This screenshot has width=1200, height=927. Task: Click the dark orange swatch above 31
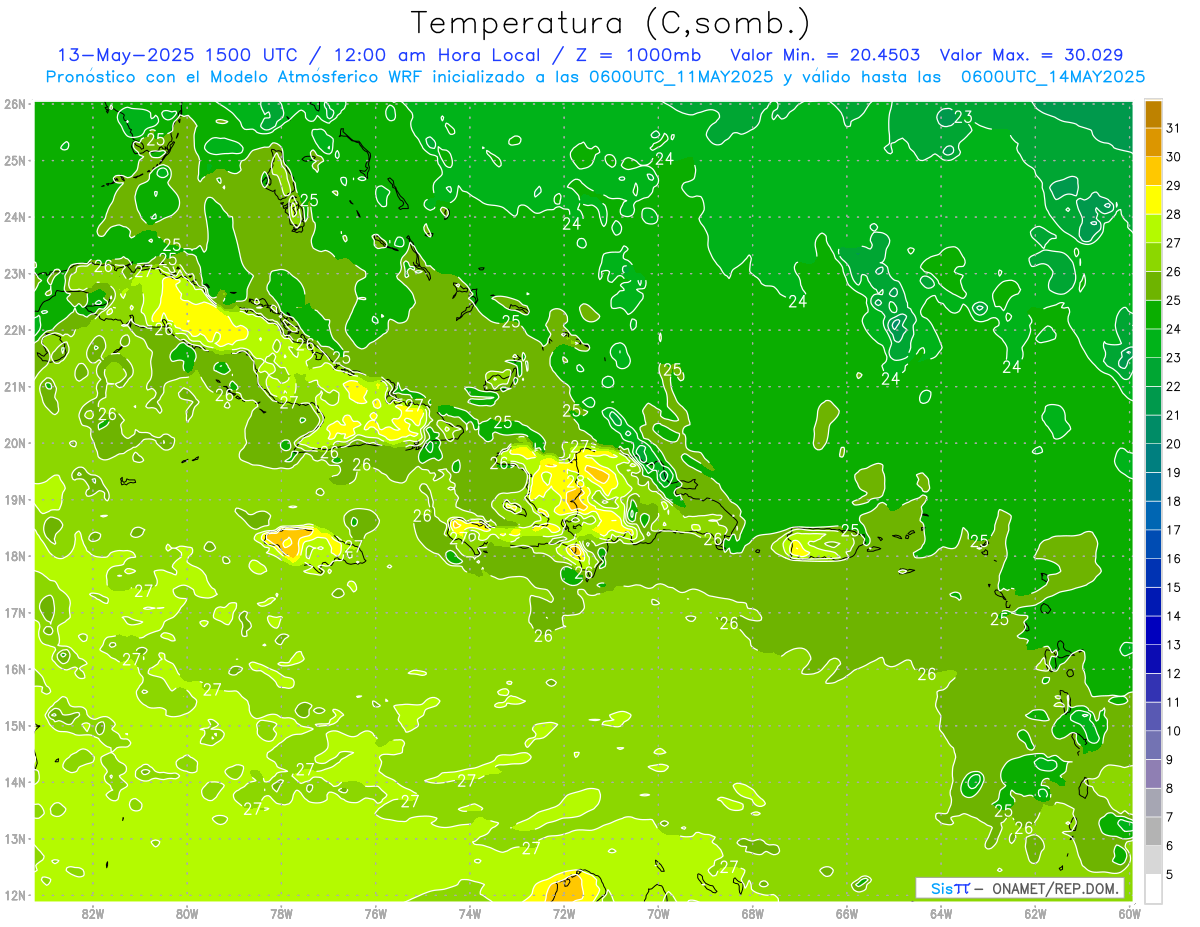pos(1153,114)
